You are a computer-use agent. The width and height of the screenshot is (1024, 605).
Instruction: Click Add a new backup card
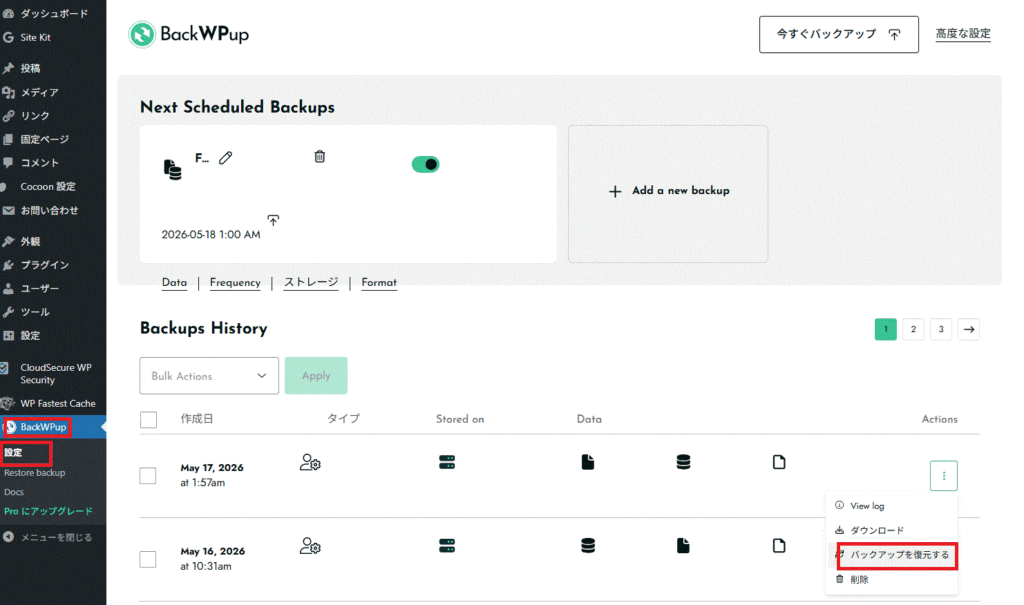coord(668,194)
